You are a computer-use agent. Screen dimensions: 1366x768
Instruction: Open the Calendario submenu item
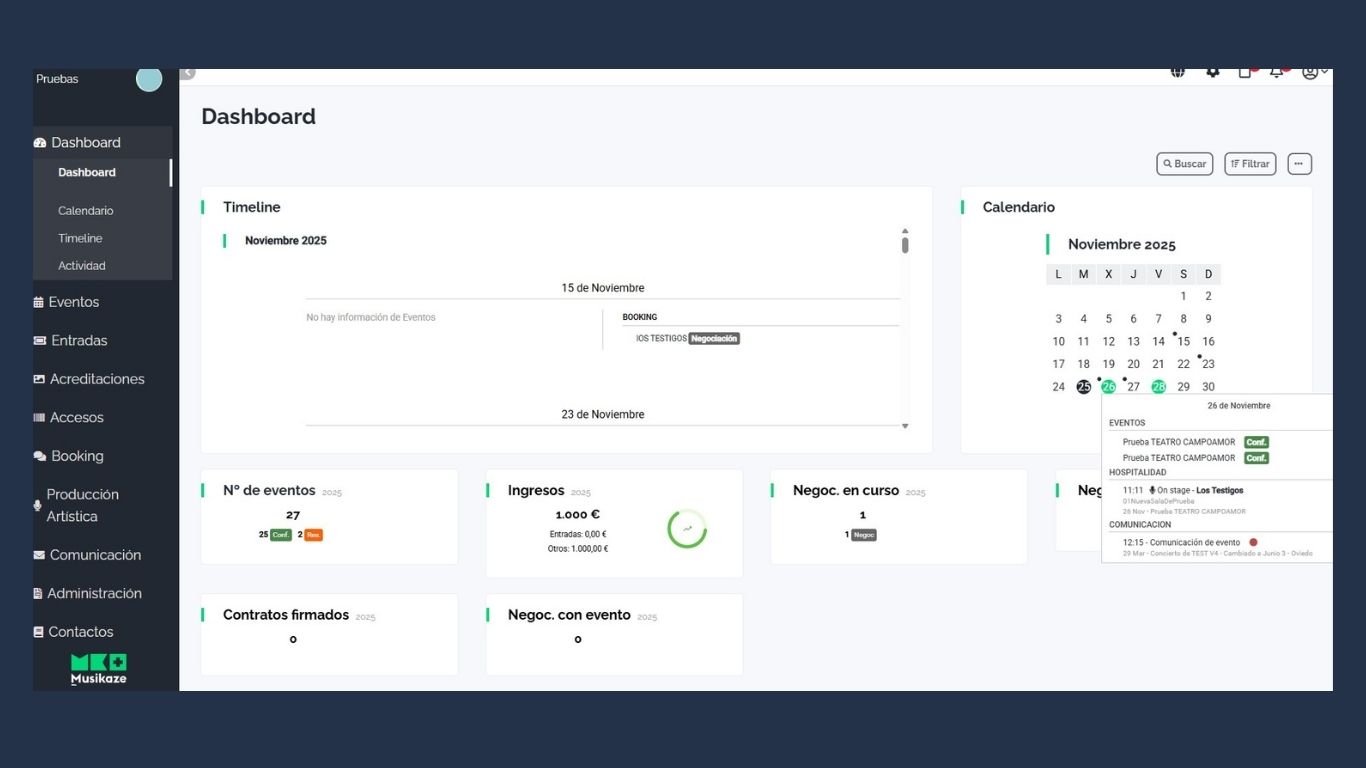click(85, 211)
